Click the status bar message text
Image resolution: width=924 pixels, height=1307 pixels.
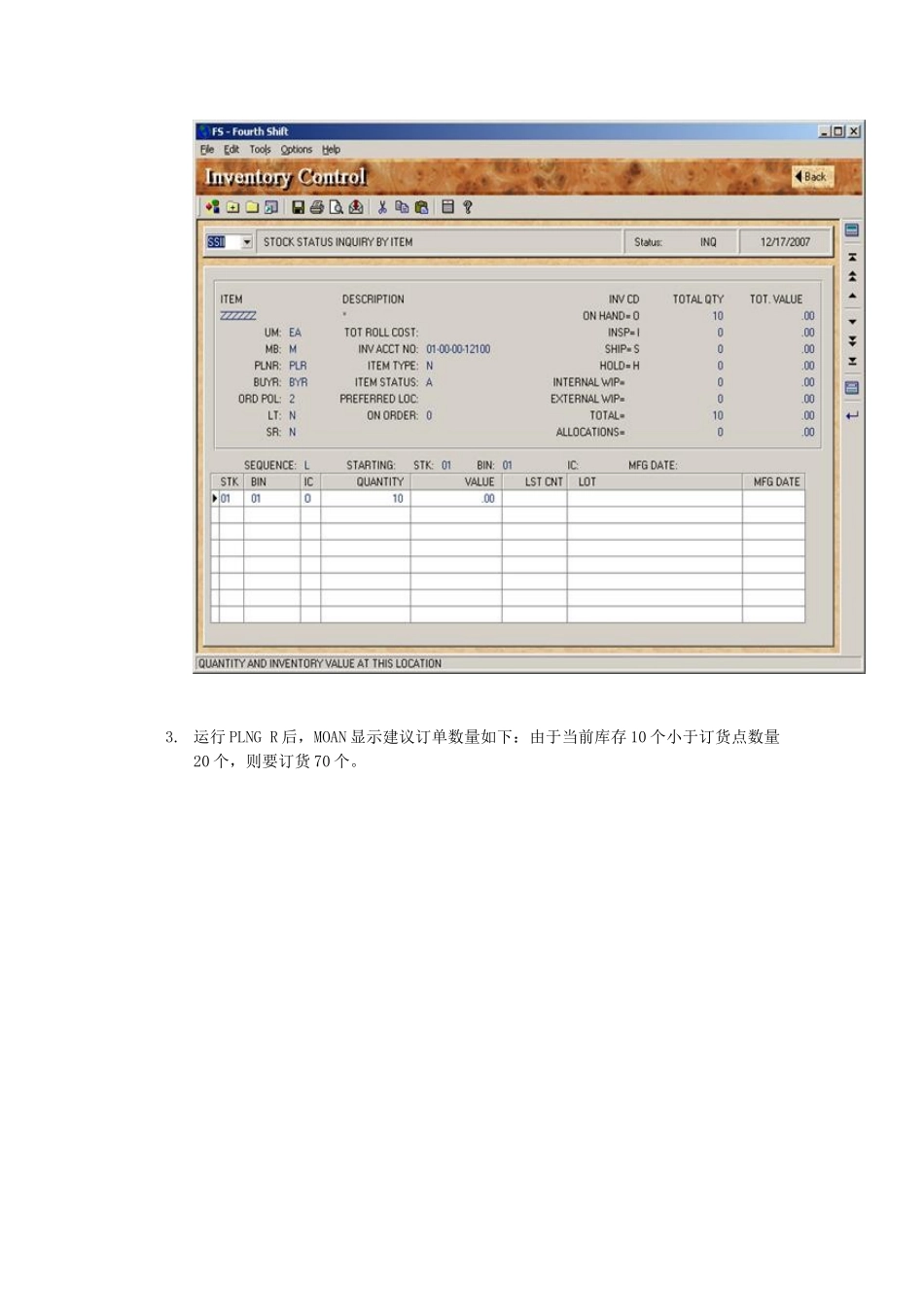pos(320,663)
